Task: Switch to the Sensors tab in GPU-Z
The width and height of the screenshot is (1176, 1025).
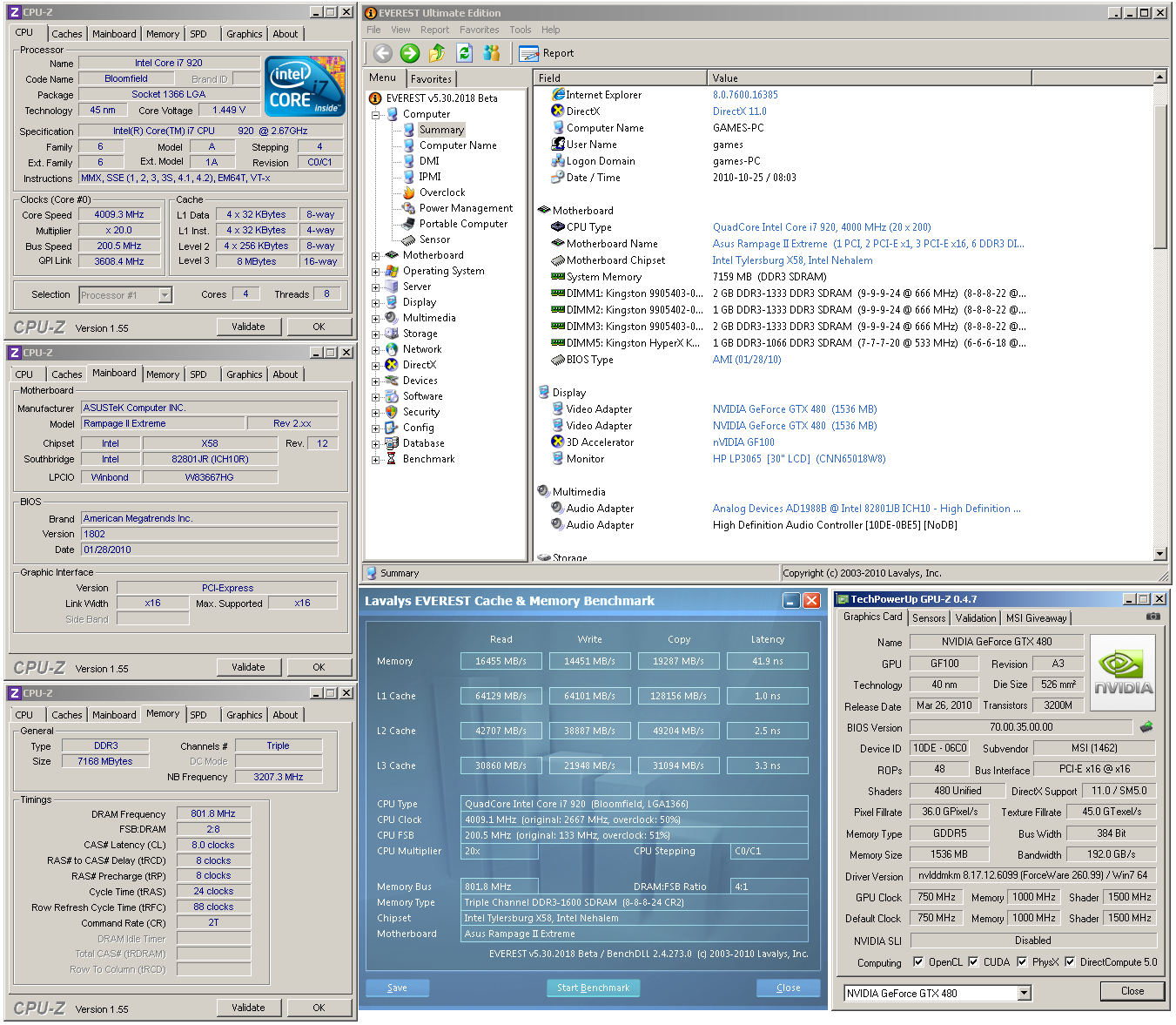Action: tap(929, 617)
